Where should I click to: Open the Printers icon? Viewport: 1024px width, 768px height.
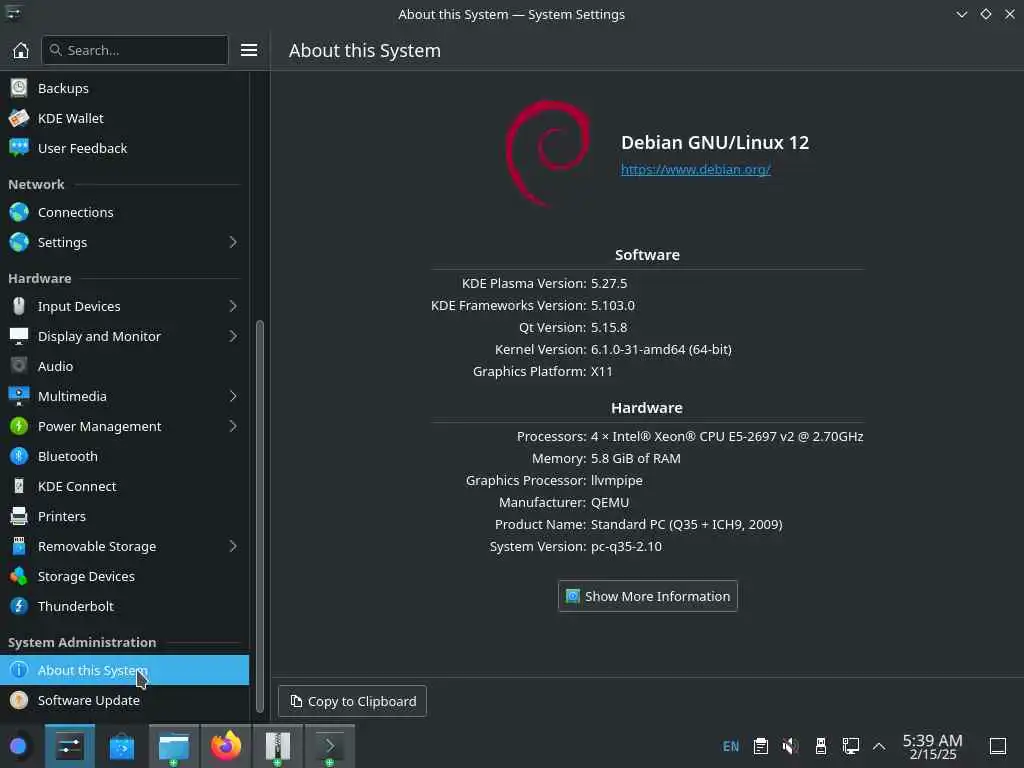click(x=19, y=516)
